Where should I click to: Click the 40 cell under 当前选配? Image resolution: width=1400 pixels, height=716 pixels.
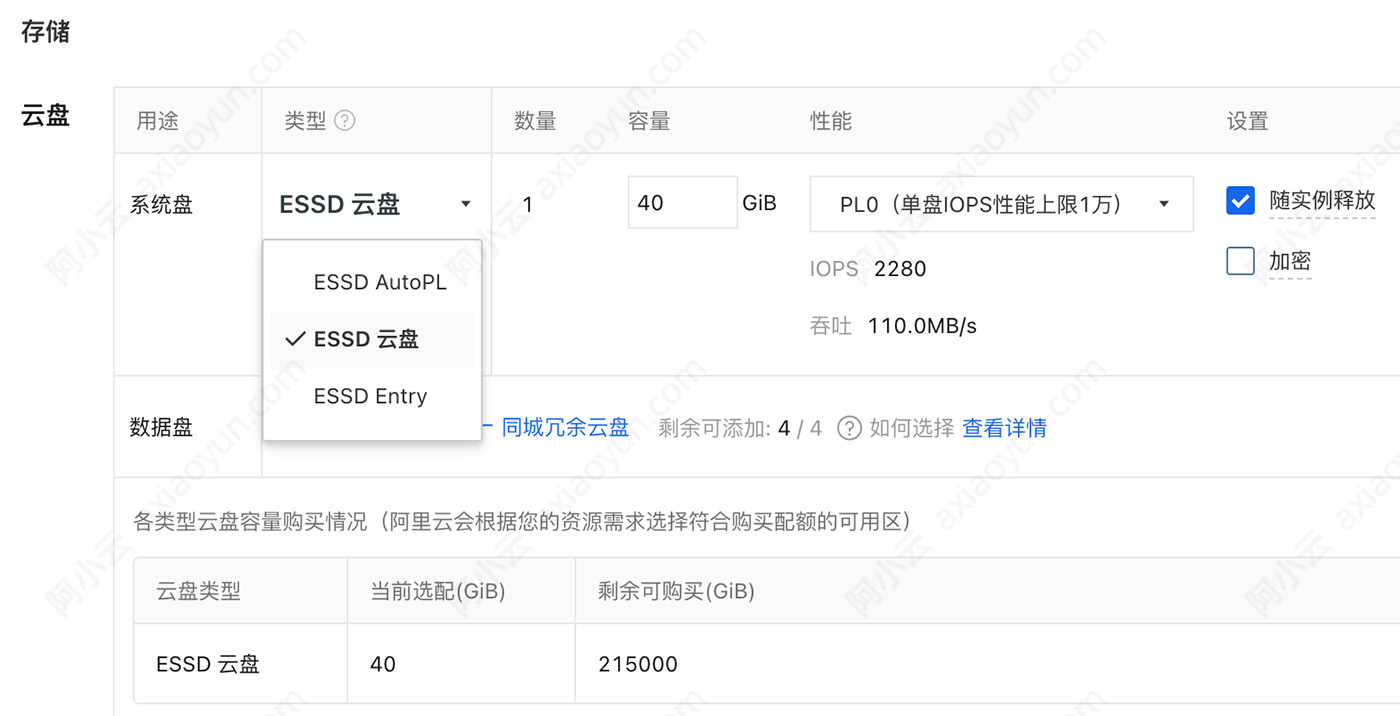point(383,664)
